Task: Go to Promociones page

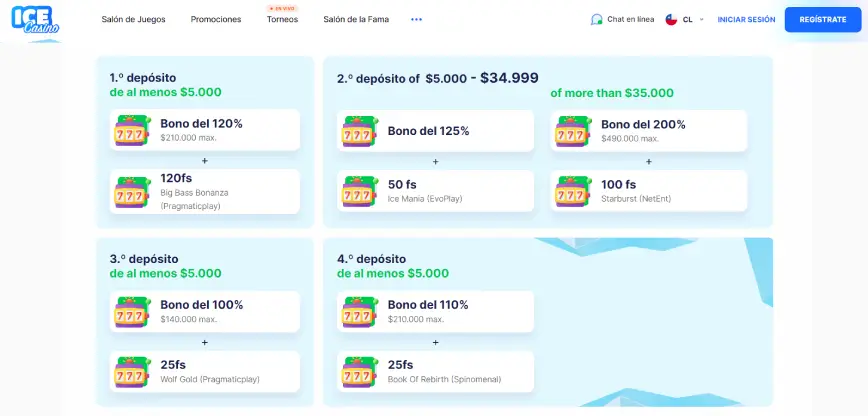Action: coord(216,19)
